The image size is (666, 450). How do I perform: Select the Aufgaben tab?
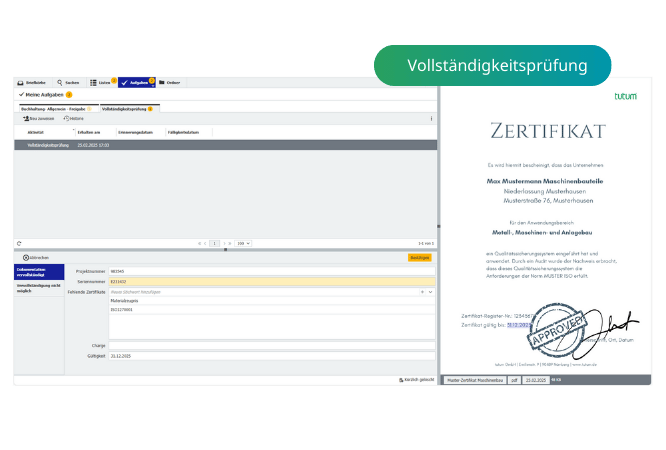137,82
